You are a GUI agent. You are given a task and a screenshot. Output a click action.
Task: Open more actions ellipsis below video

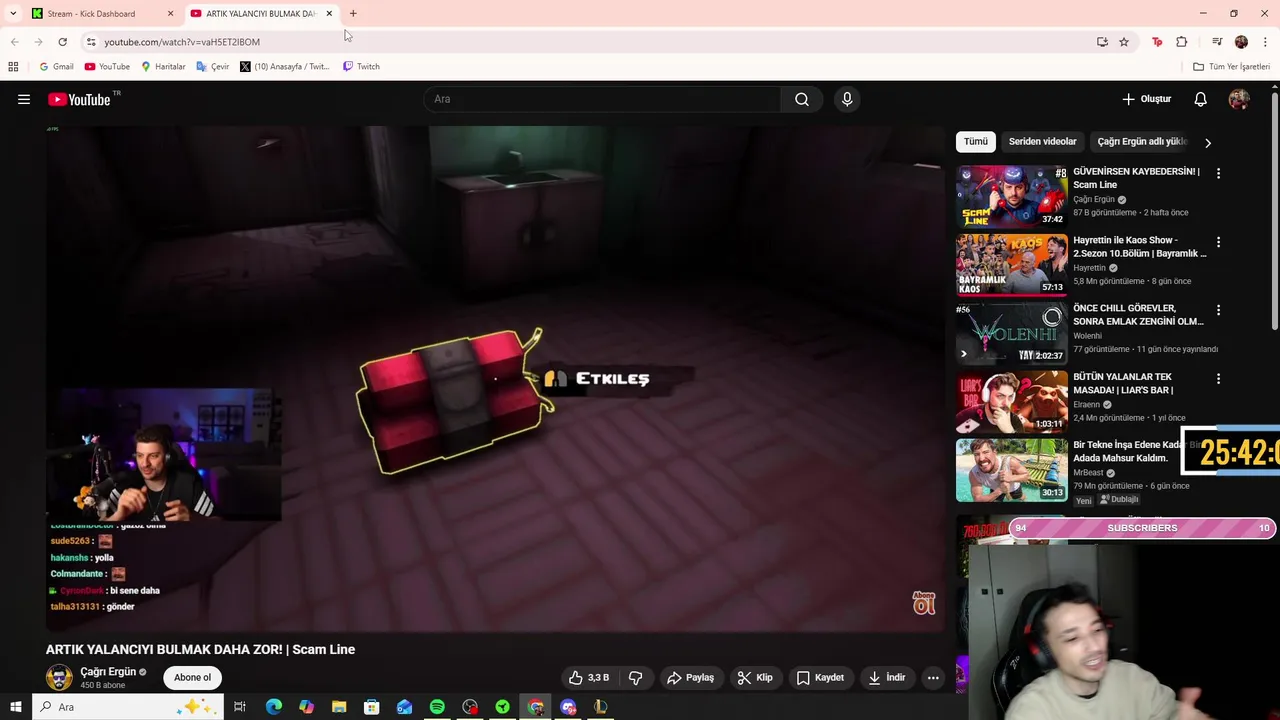click(x=933, y=678)
